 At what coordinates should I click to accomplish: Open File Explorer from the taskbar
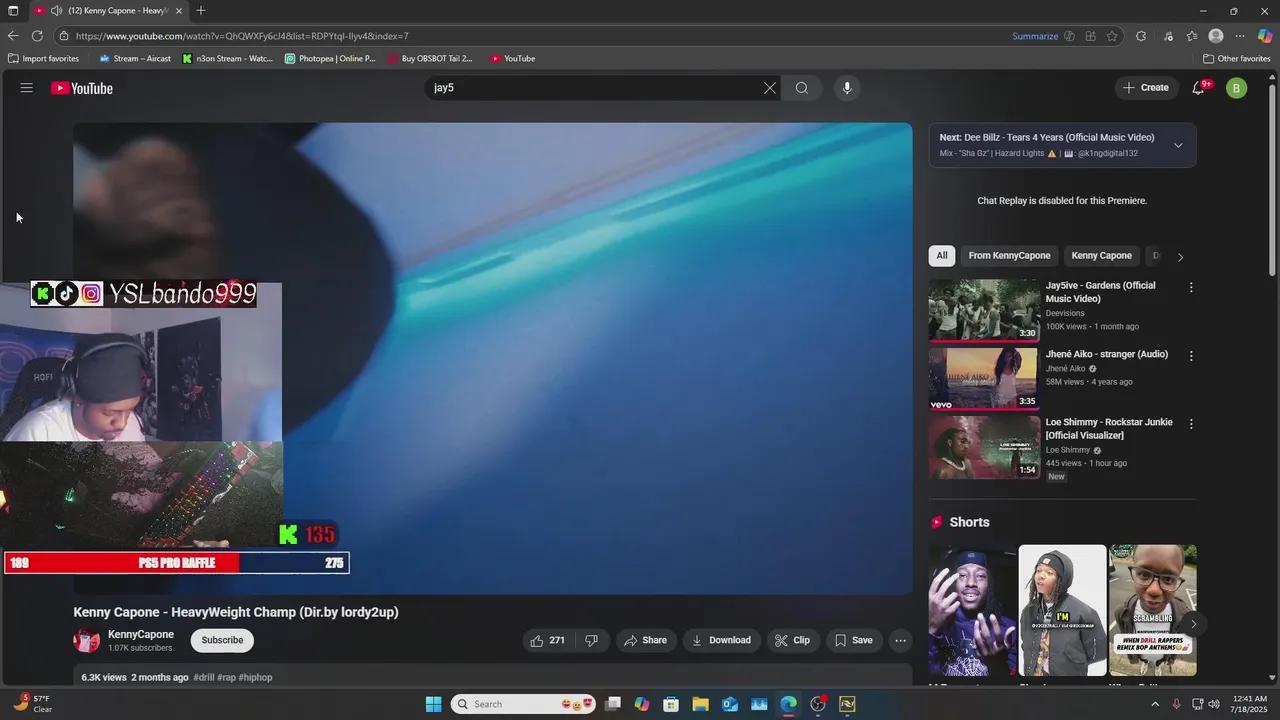point(700,704)
